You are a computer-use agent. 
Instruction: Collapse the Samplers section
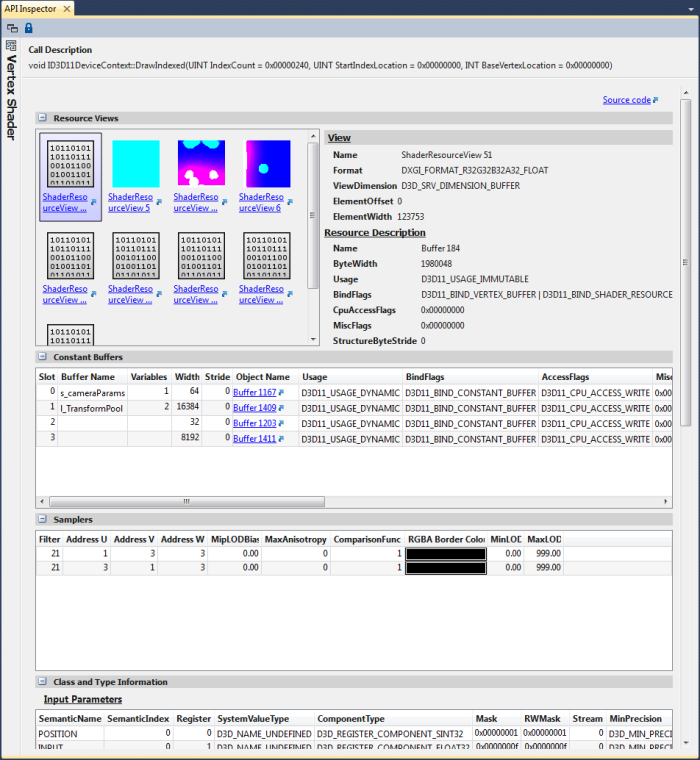point(43,520)
